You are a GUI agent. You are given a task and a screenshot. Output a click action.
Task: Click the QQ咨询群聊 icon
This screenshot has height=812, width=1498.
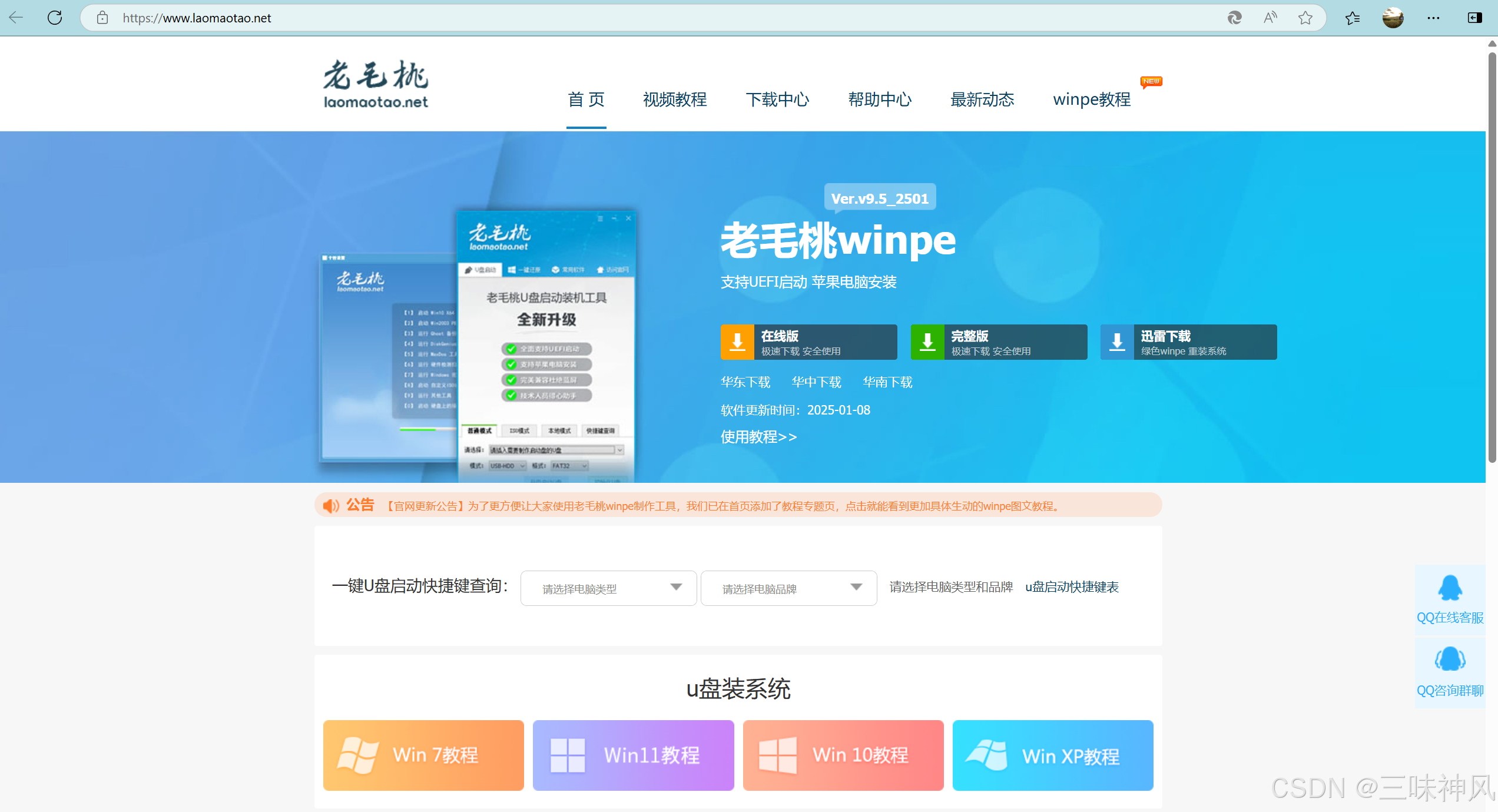(x=1450, y=659)
